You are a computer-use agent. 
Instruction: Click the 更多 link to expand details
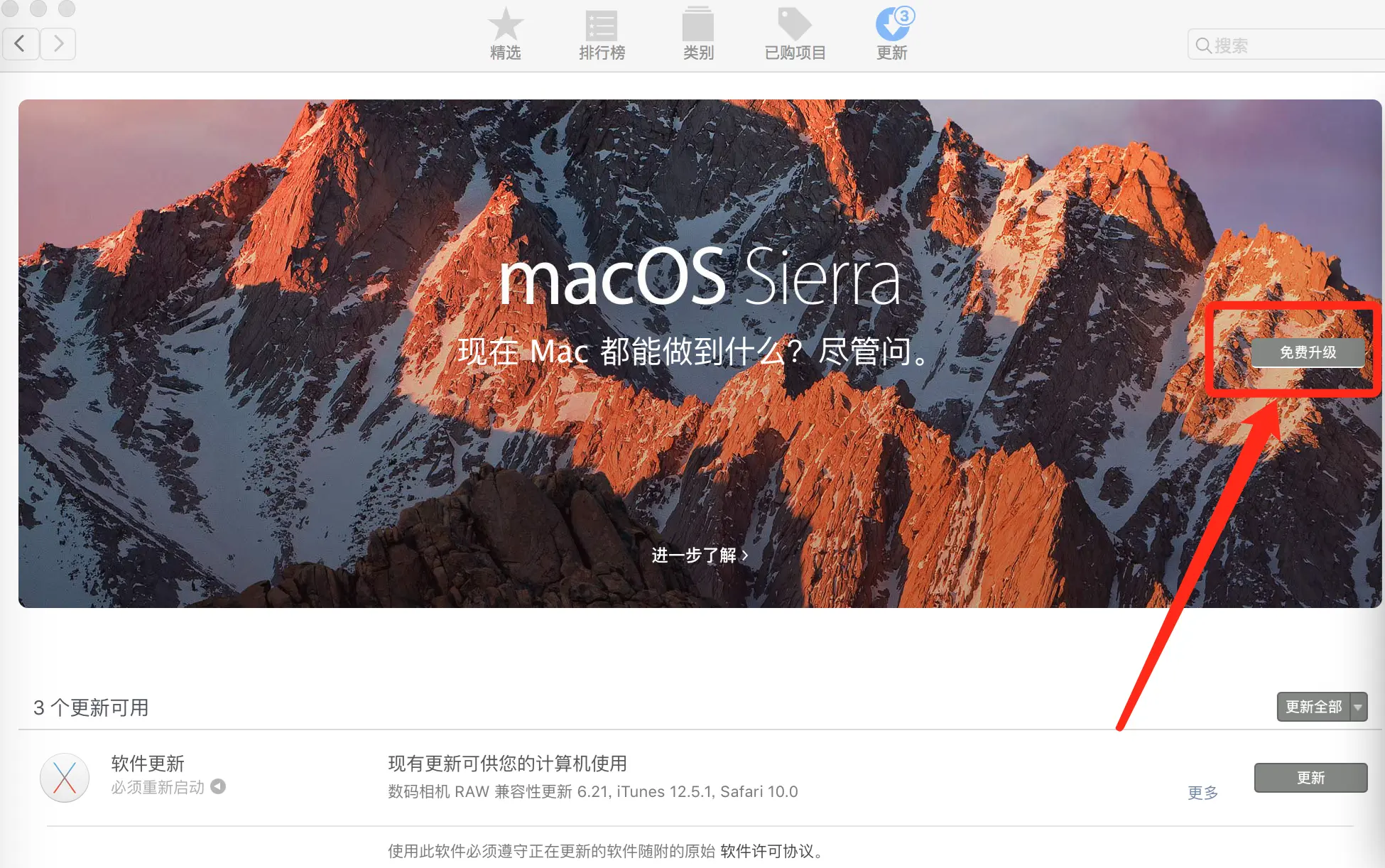coord(1202,793)
